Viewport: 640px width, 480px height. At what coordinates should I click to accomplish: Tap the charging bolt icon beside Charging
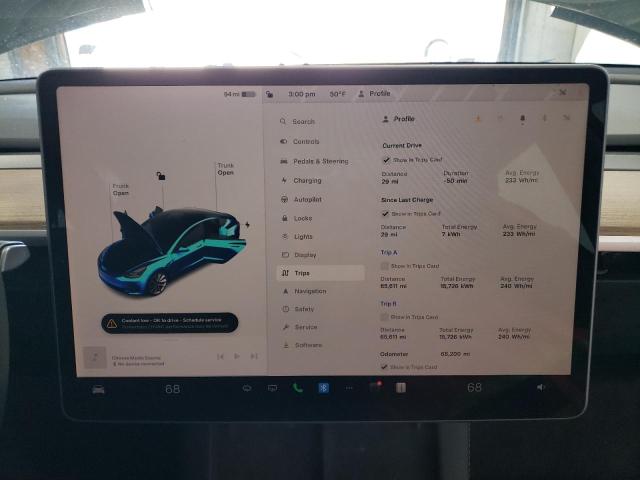[284, 180]
